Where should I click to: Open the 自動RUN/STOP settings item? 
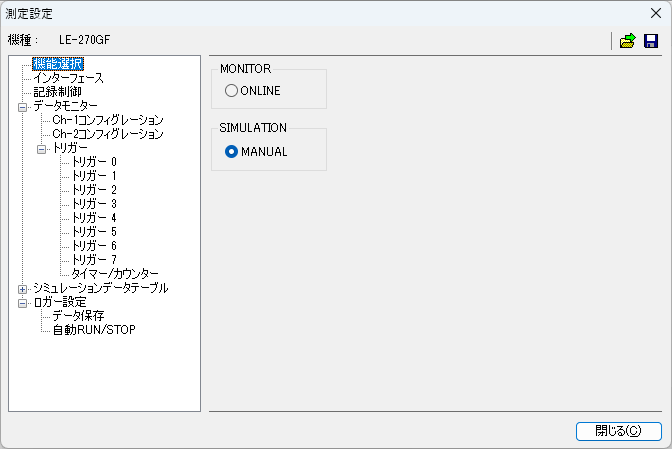(94, 330)
